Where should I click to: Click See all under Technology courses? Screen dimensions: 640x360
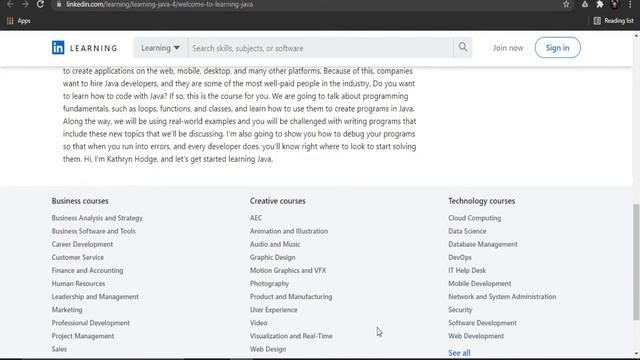click(x=459, y=353)
